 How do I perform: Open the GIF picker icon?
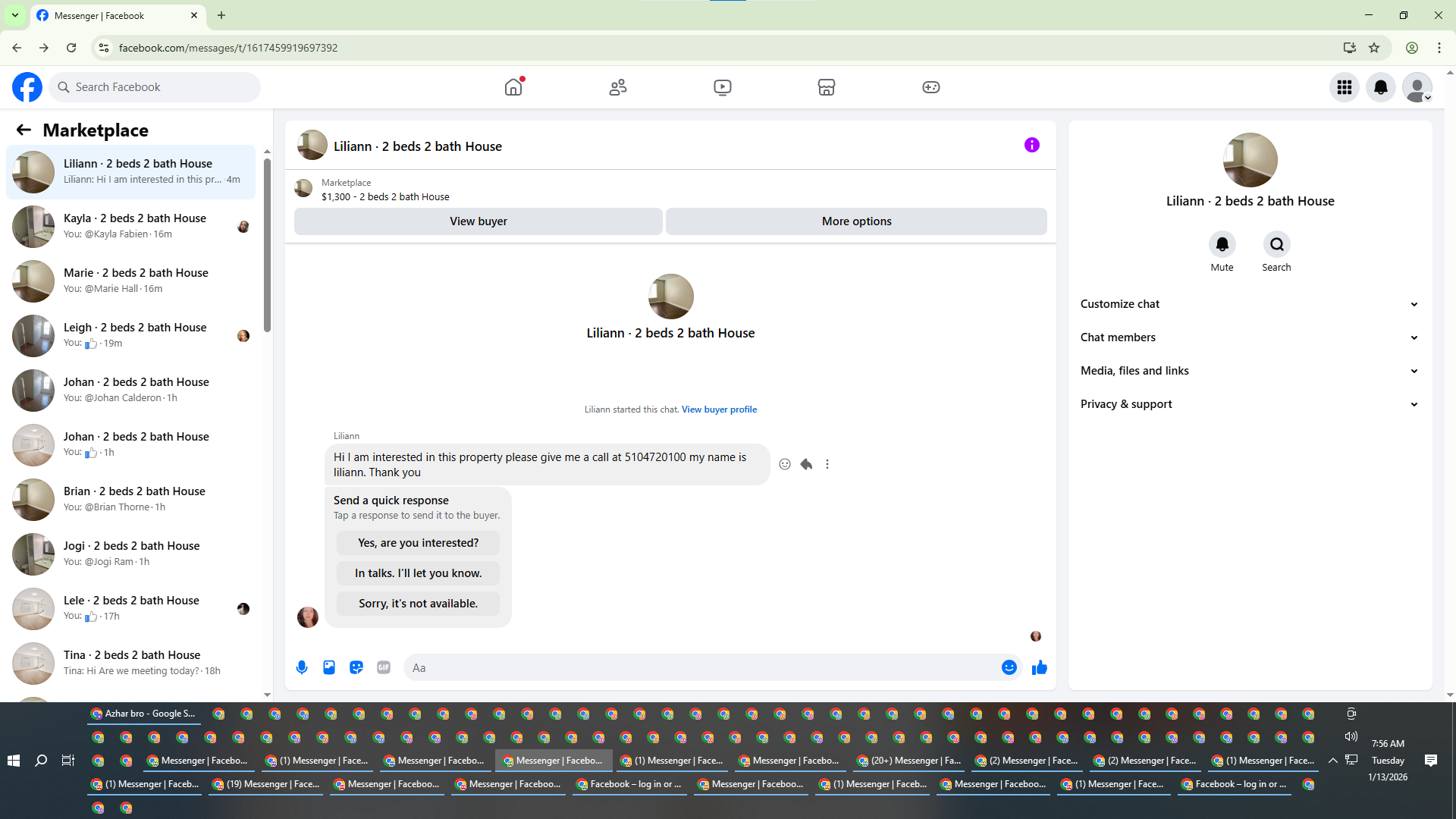pyautogui.click(x=384, y=667)
